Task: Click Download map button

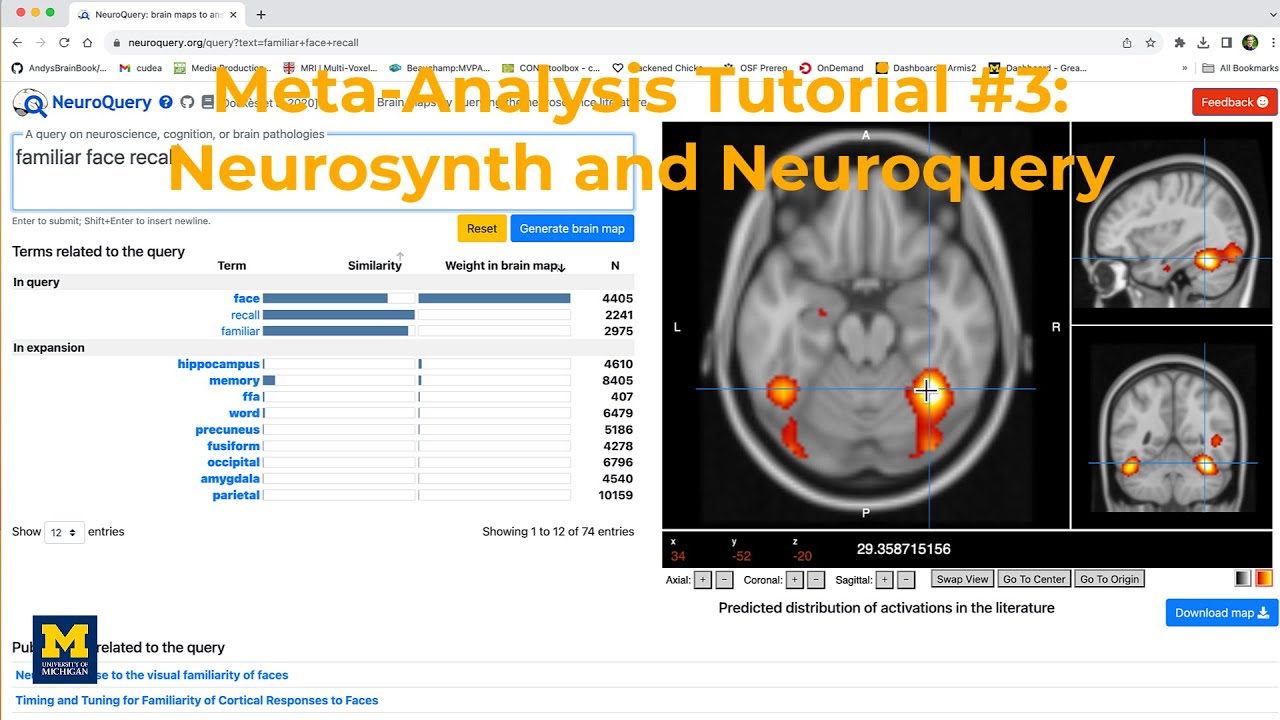Action: tap(1222, 613)
